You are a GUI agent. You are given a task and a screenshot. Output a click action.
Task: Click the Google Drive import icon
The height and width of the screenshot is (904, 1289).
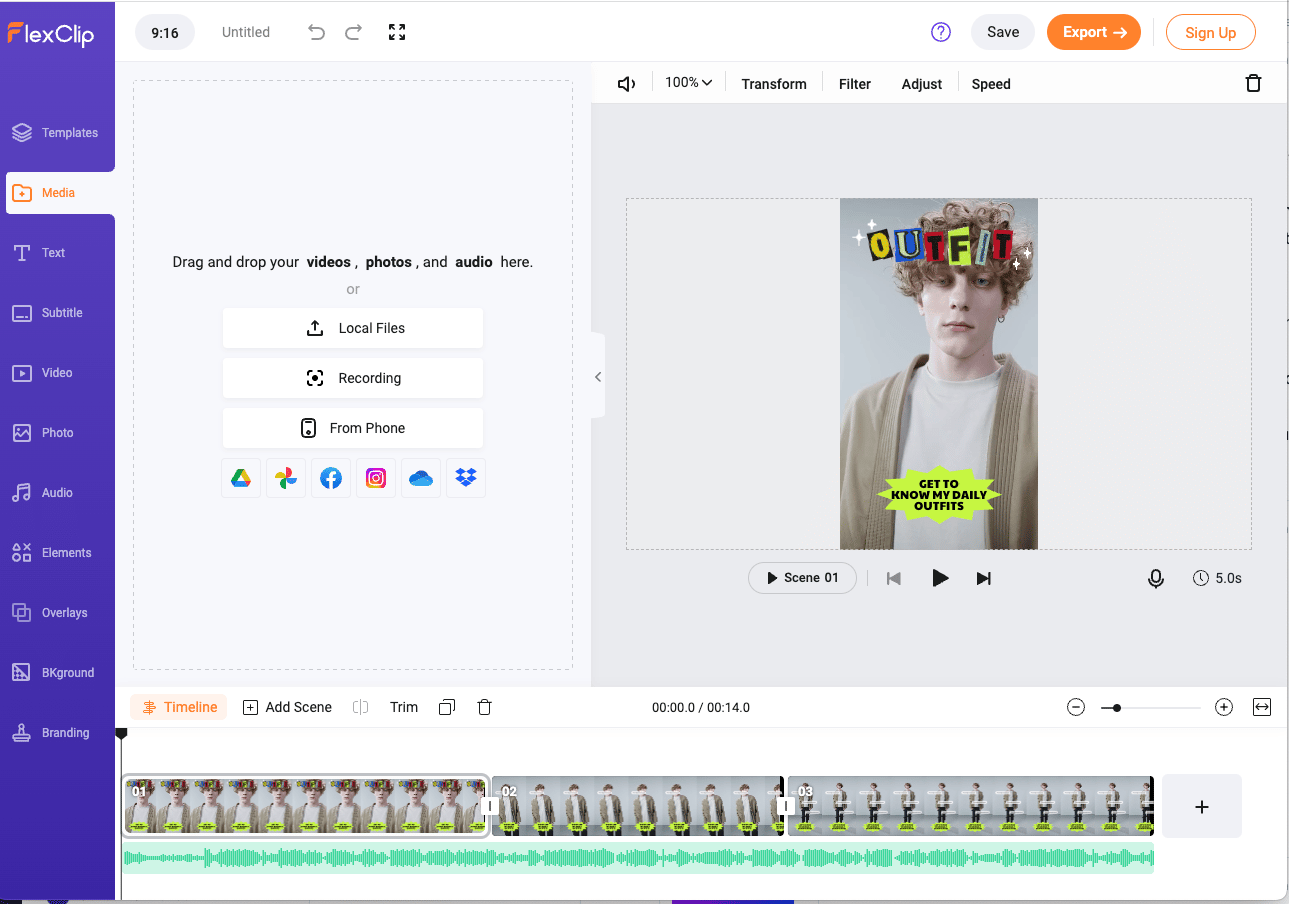(x=241, y=478)
